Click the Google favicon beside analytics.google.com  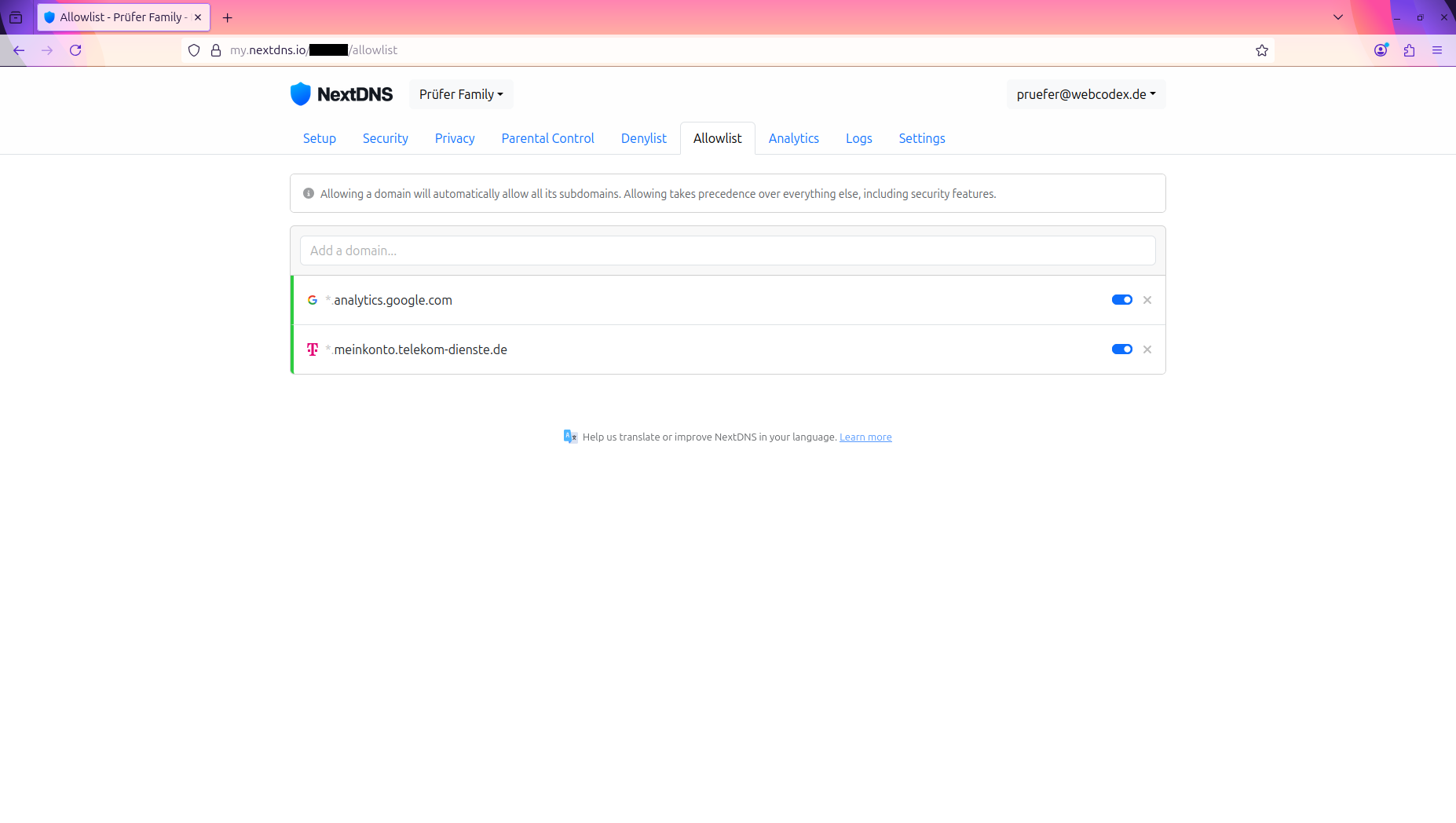(x=313, y=299)
